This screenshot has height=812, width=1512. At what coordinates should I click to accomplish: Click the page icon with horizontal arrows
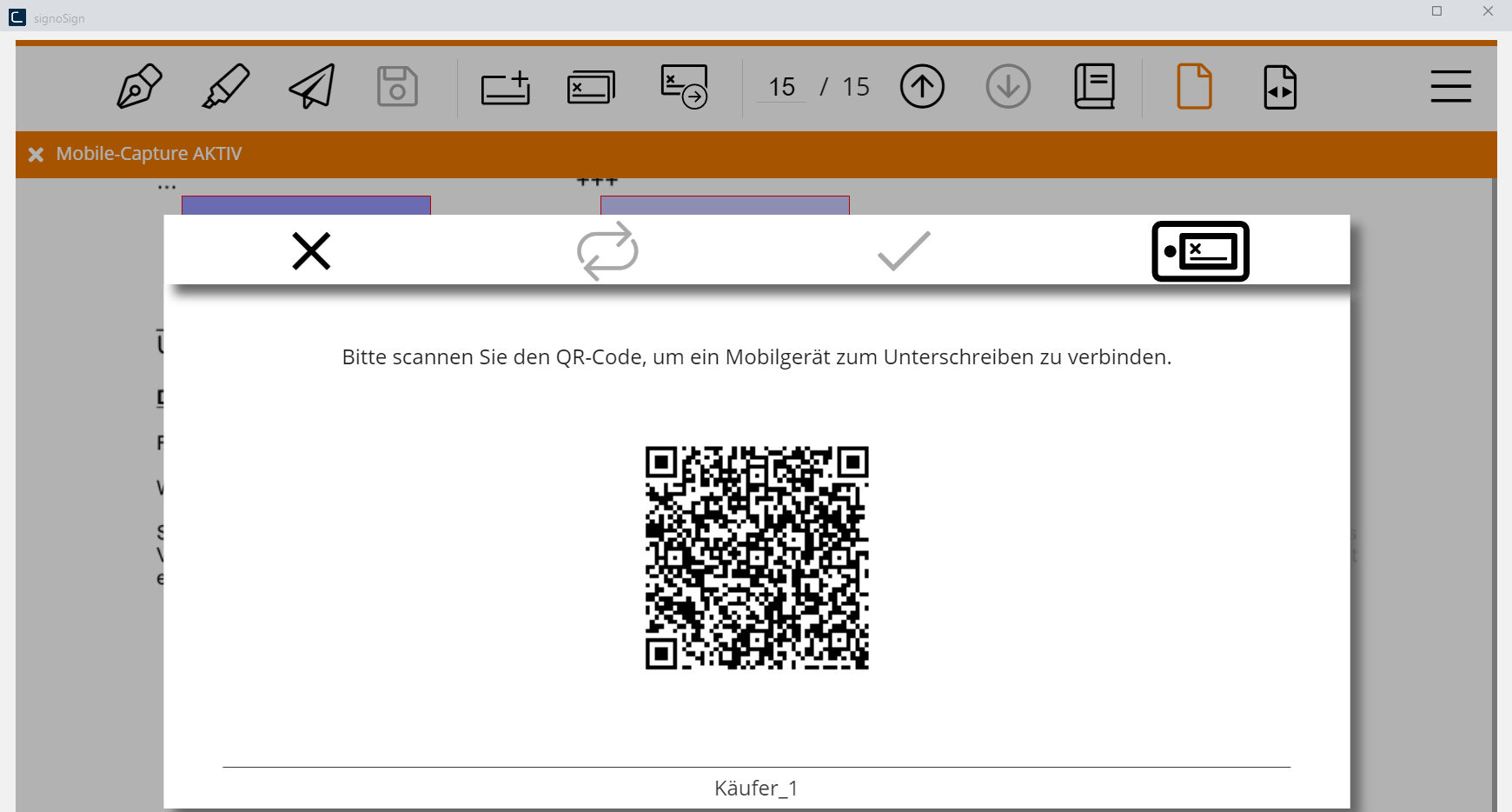click(1279, 87)
